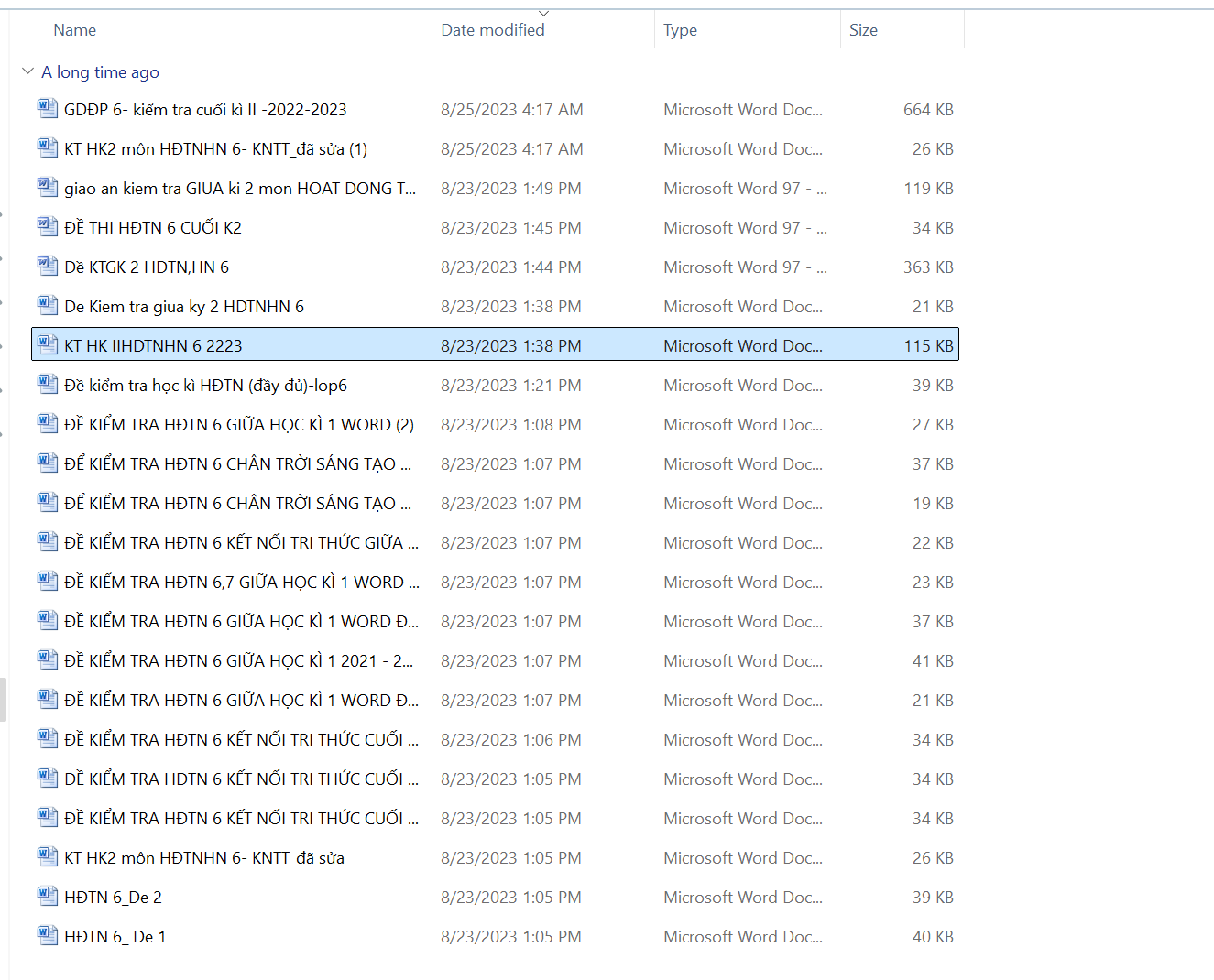Click the type cell of "HĐTN 6_ De 1"
Image resolution: width=1214 pixels, height=980 pixels.
[743, 937]
